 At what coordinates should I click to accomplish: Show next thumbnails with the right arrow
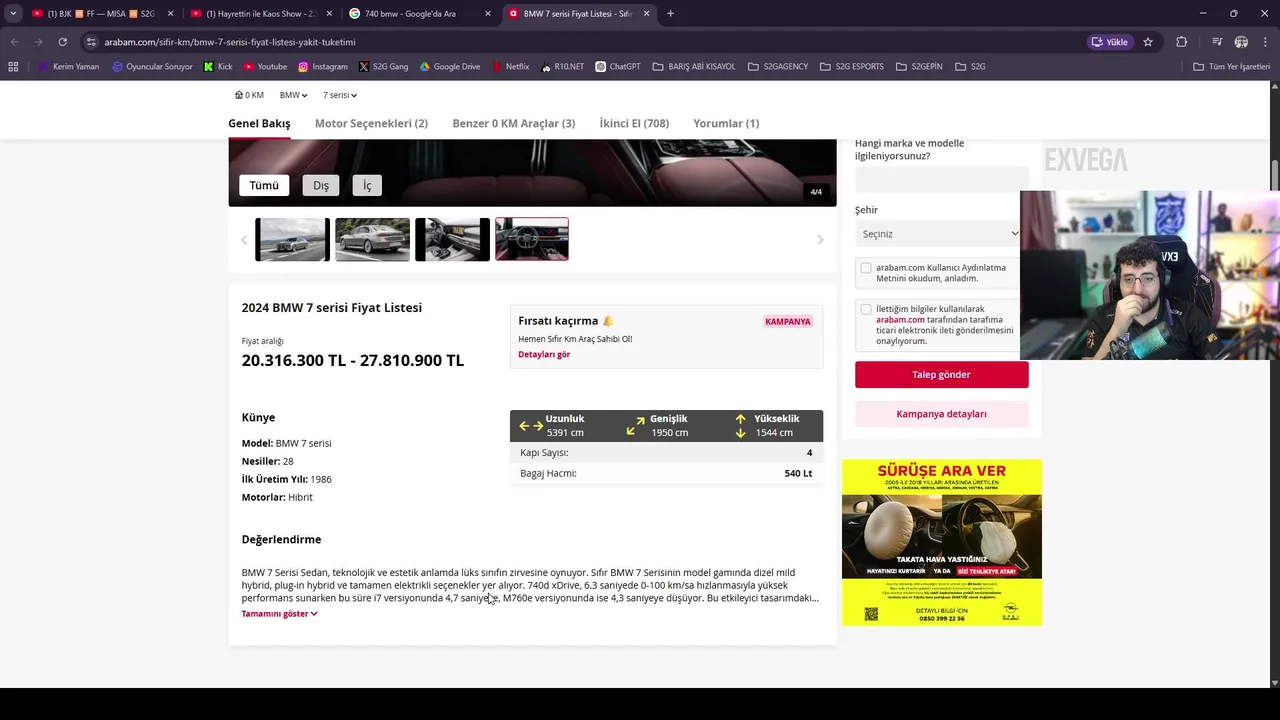[820, 240]
